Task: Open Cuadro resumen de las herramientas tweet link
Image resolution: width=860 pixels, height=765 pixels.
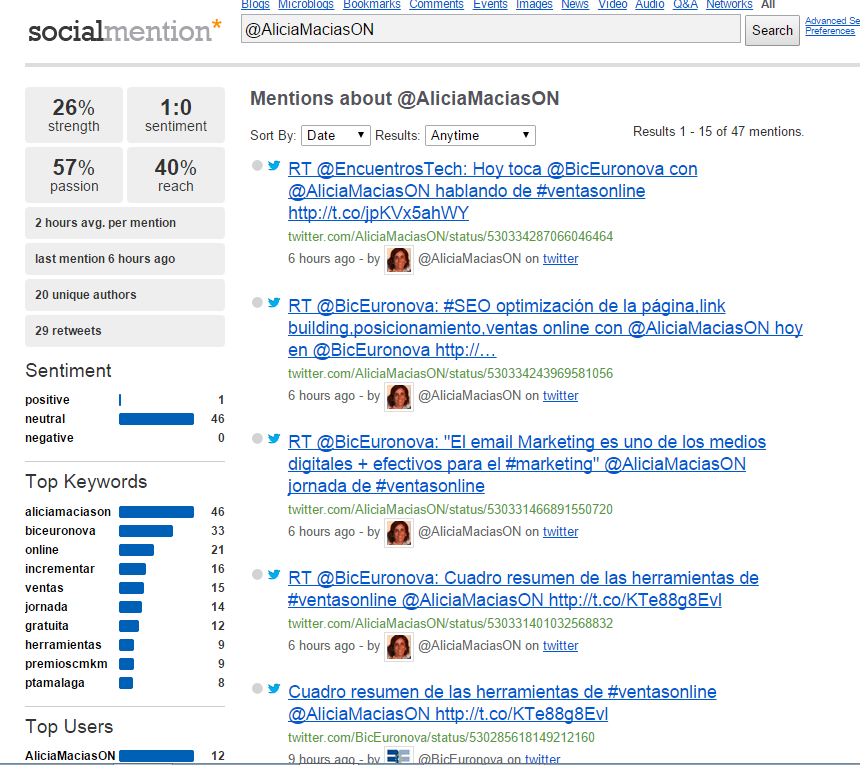Action: (502, 703)
